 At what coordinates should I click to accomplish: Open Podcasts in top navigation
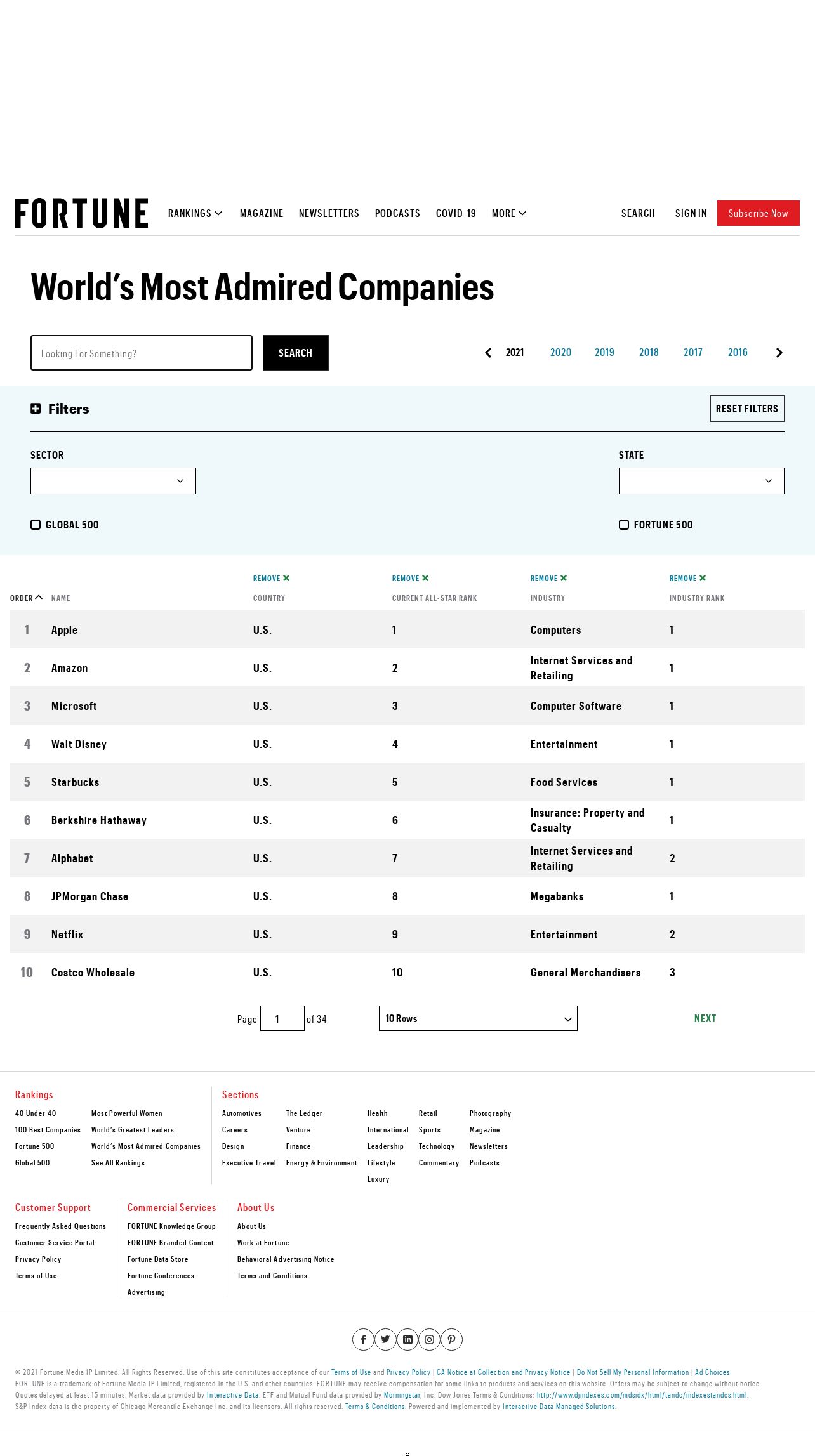coord(397,213)
